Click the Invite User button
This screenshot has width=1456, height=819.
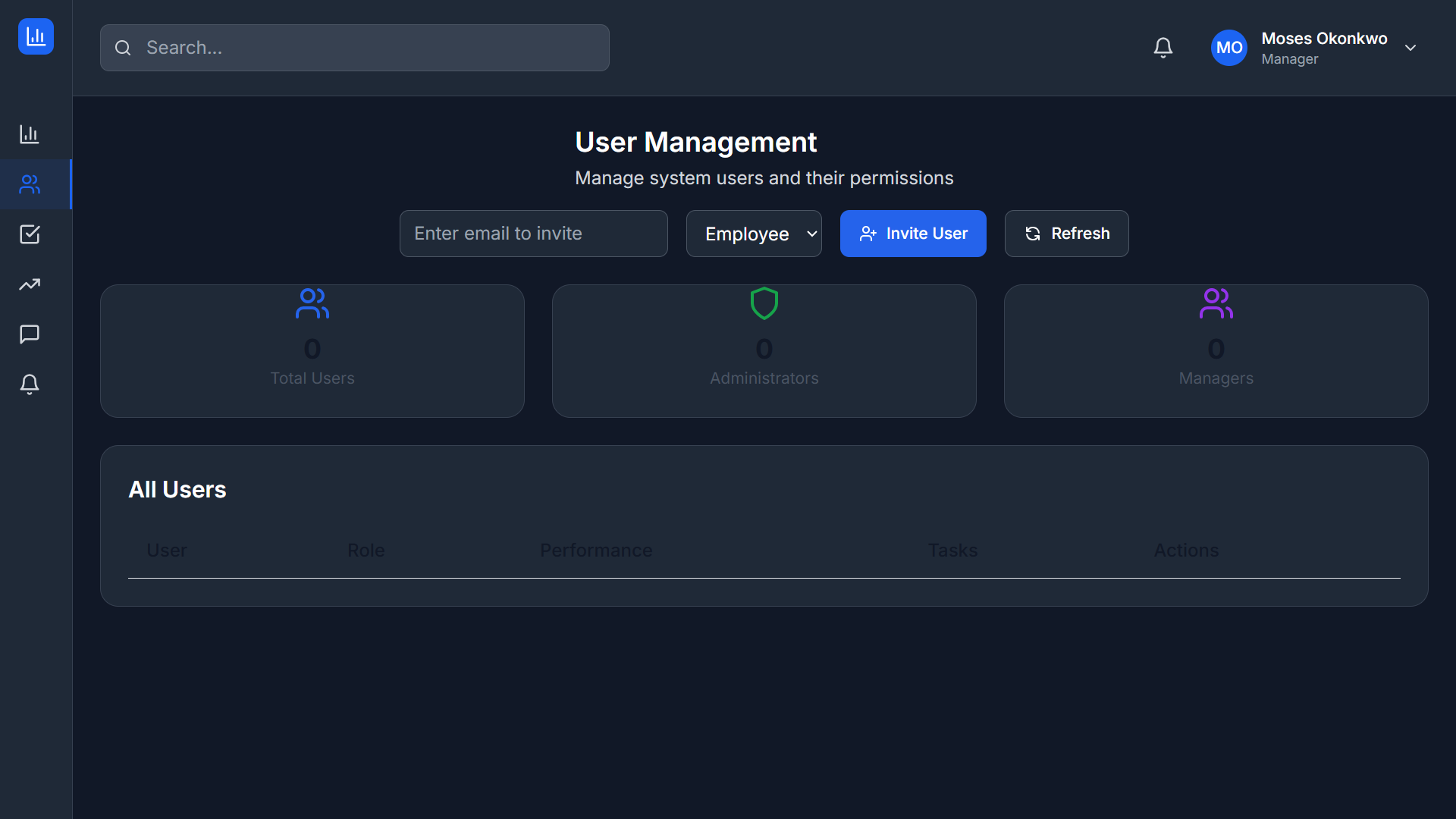[x=913, y=234]
